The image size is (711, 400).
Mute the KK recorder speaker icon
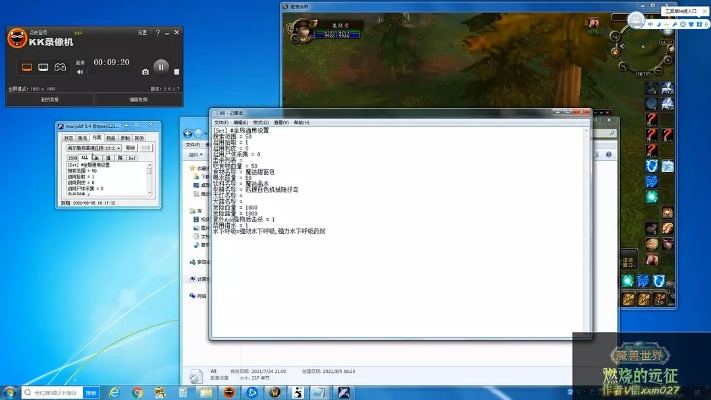pos(80,72)
